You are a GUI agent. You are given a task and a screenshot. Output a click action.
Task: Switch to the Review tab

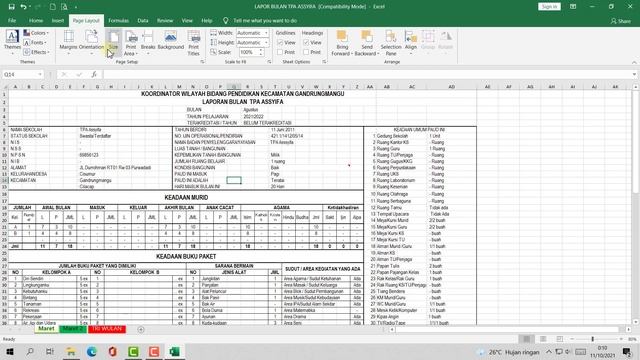point(165,20)
